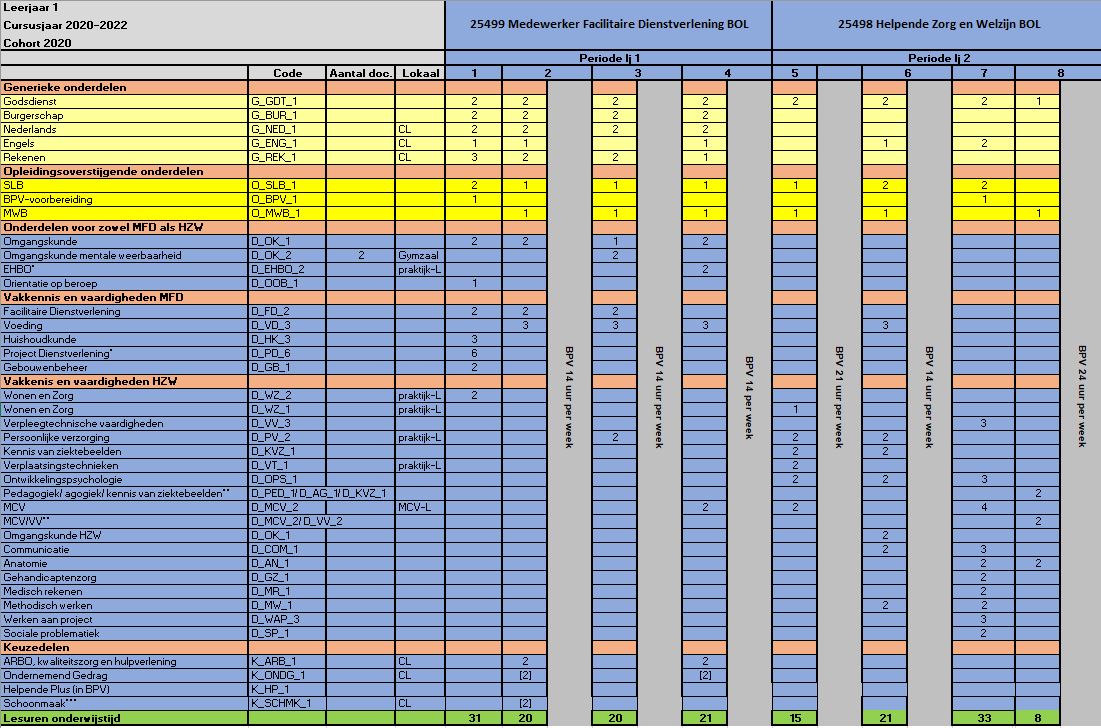Select the "Leerjaar 1" title text
Image resolution: width=1101 pixels, height=728 pixels.
pos(31,8)
